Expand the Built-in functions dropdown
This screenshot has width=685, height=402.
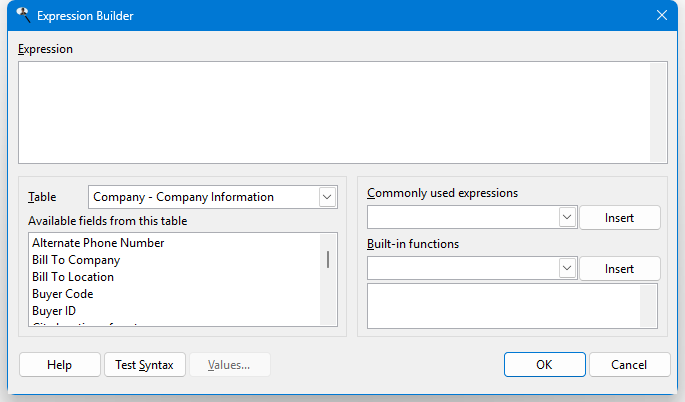566,268
